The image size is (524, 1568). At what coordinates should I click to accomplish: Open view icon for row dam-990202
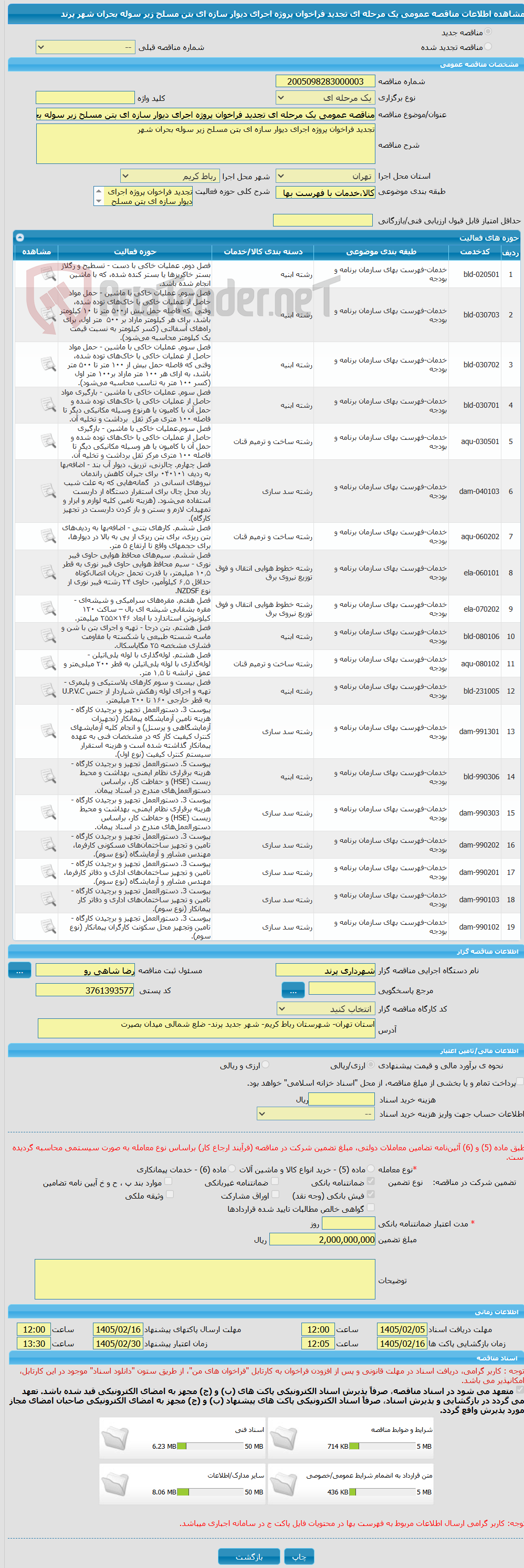click(48, 845)
